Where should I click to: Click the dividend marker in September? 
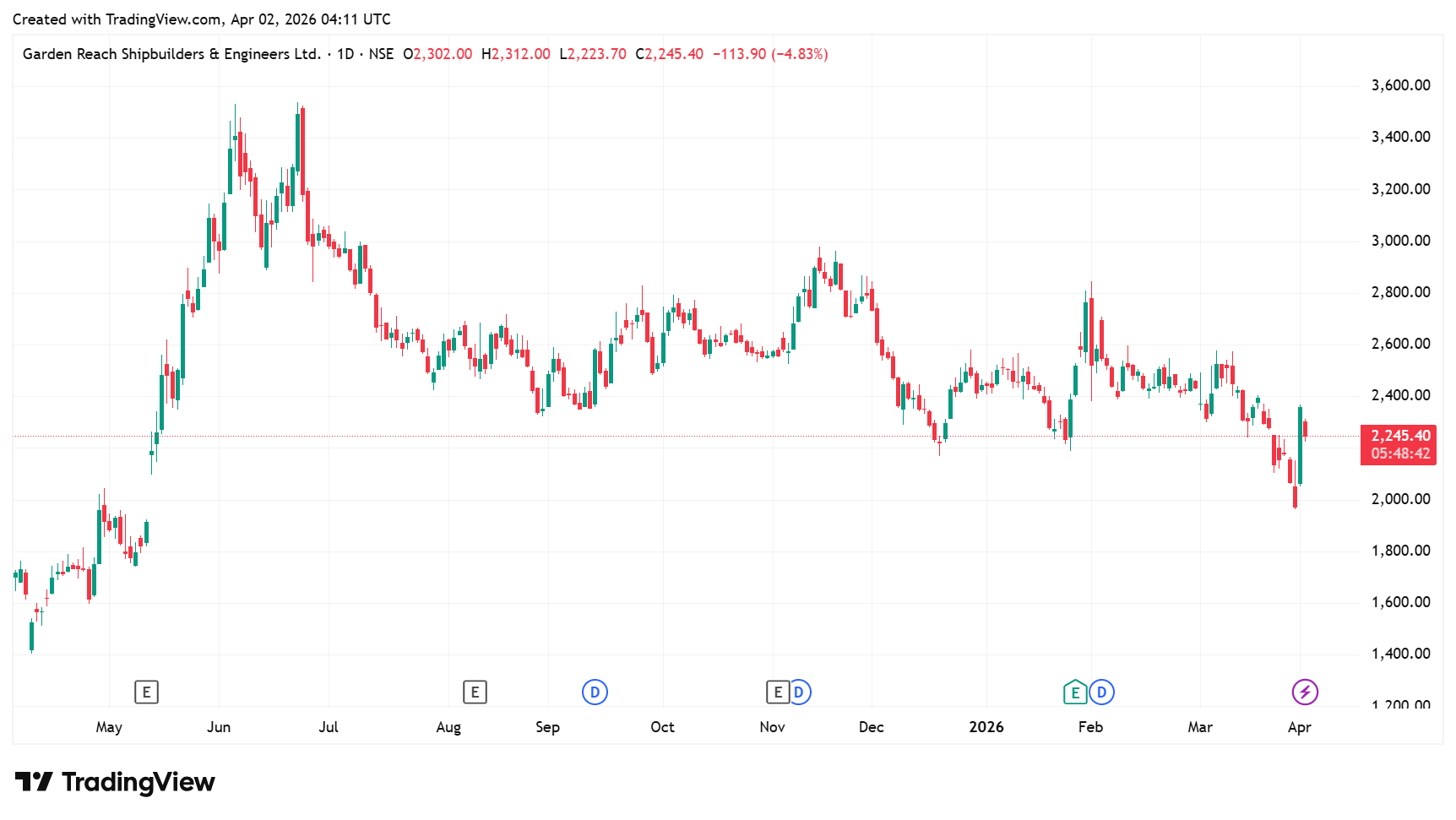pos(595,692)
